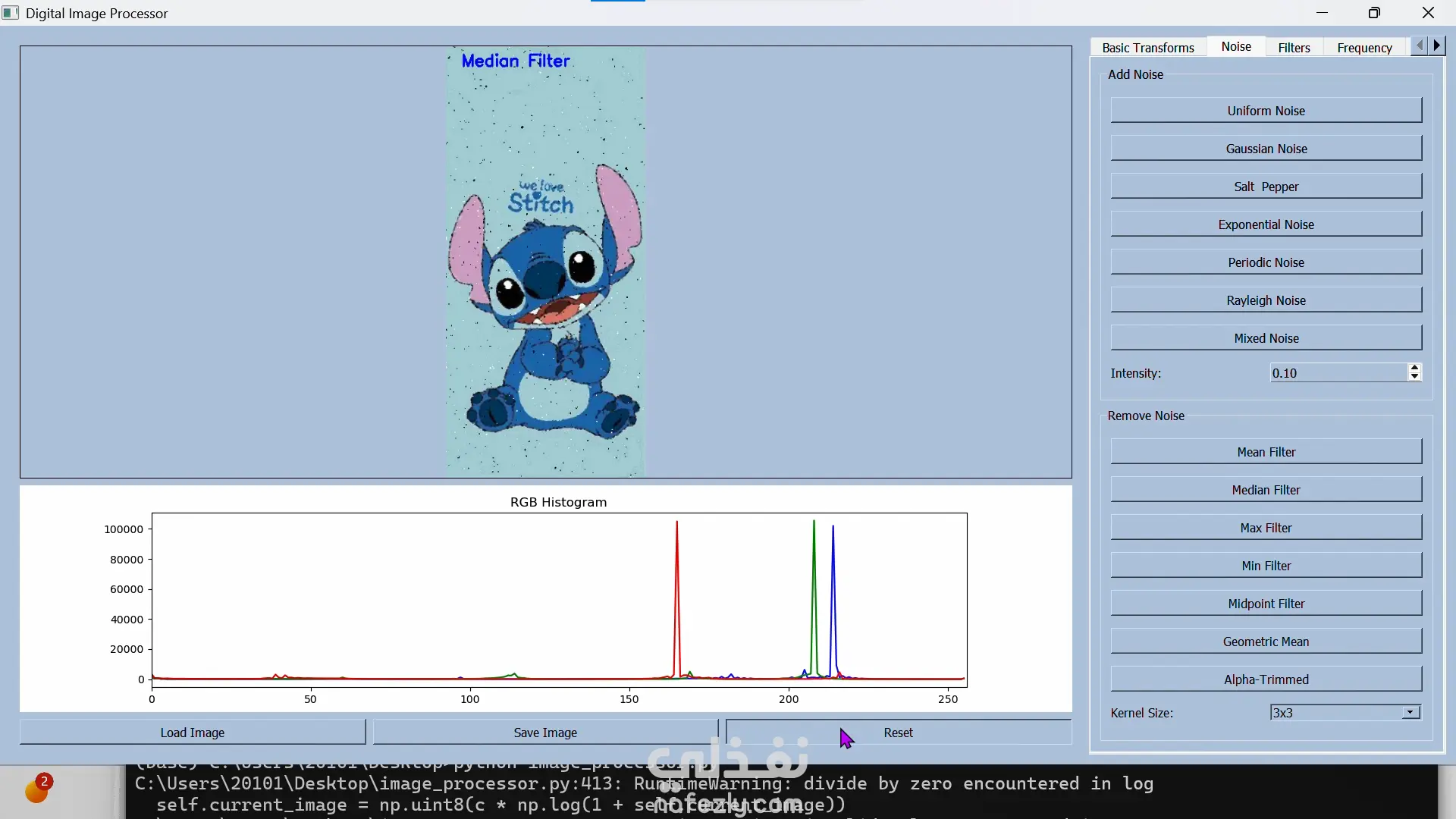The image size is (1456, 819).
Task: Decrease Intensity with down stepper arrow
Action: (x=1414, y=377)
